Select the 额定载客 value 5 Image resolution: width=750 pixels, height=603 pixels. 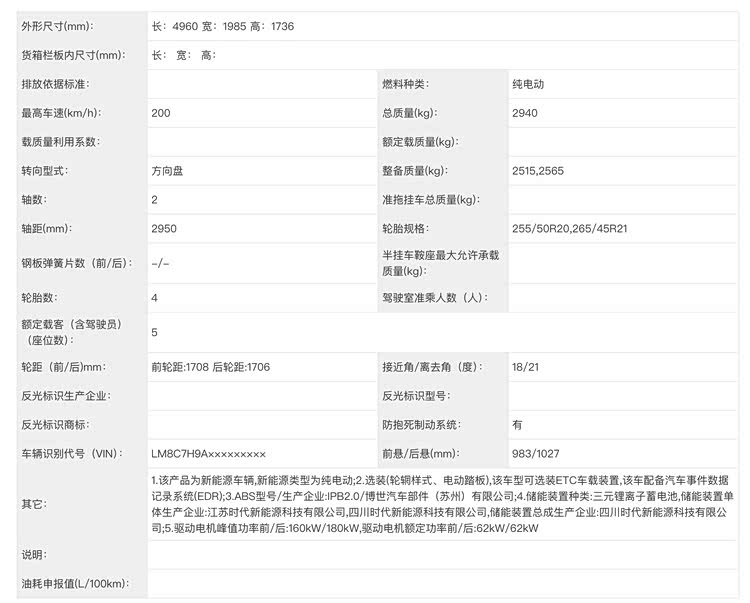155,332
